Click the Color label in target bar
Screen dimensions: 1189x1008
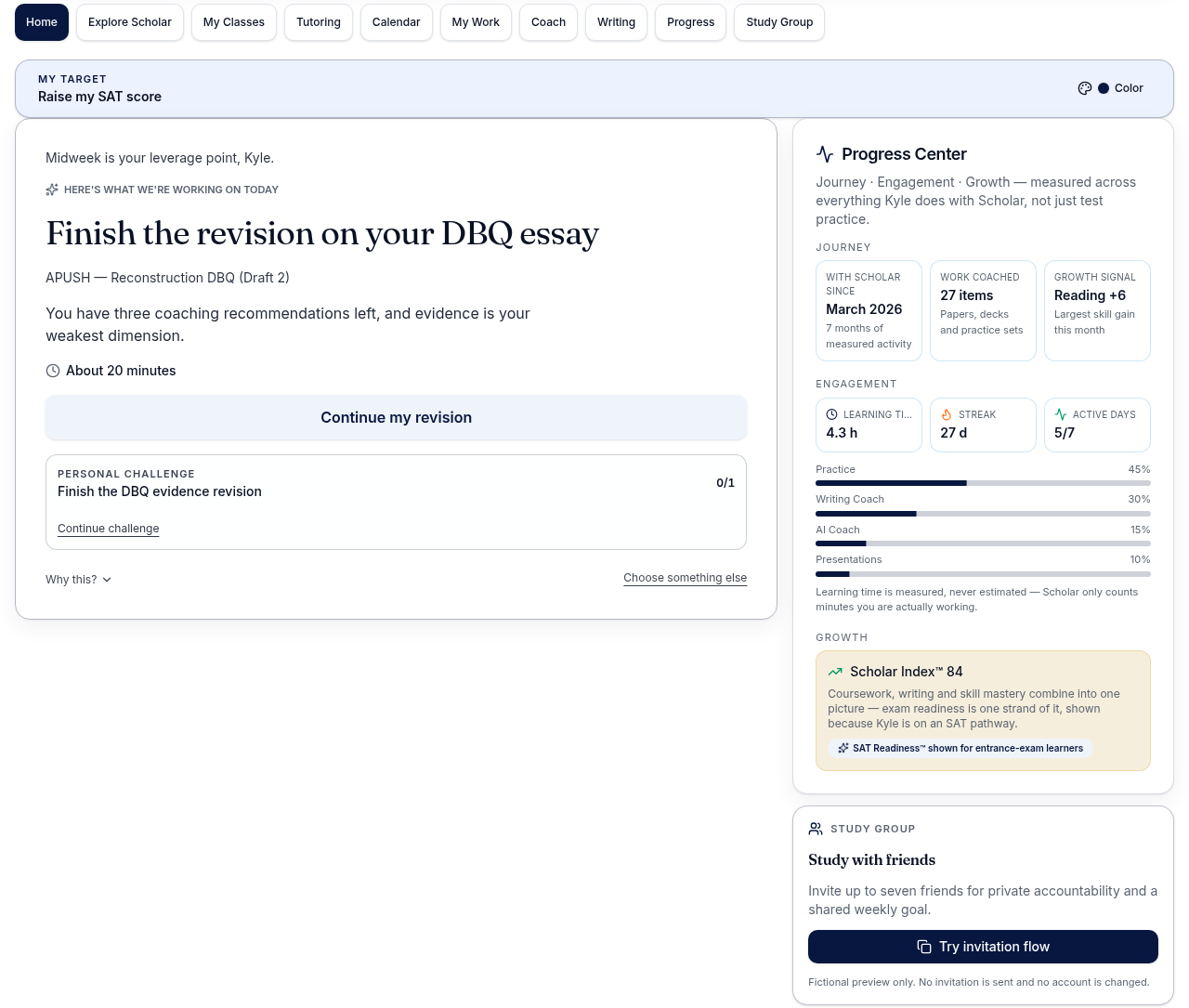coord(1129,88)
